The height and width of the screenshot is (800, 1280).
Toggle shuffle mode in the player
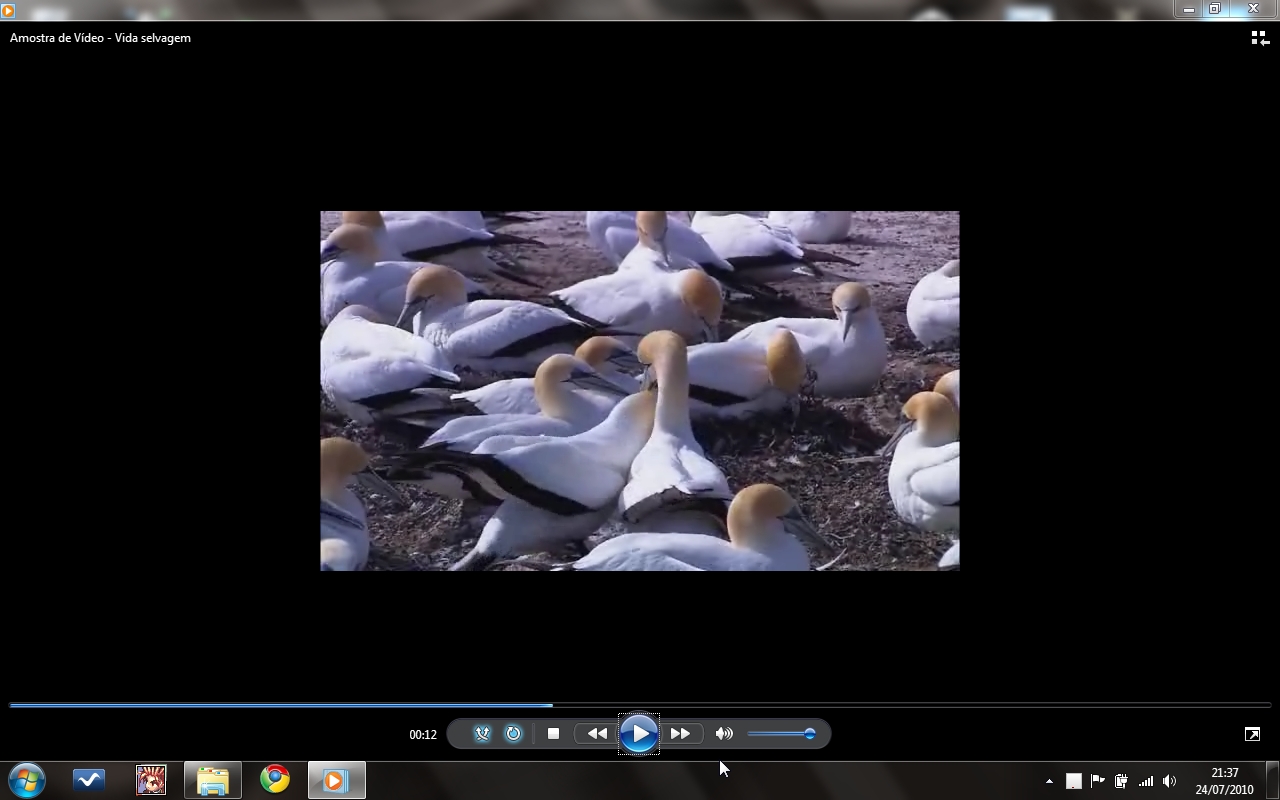[x=482, y=734]
